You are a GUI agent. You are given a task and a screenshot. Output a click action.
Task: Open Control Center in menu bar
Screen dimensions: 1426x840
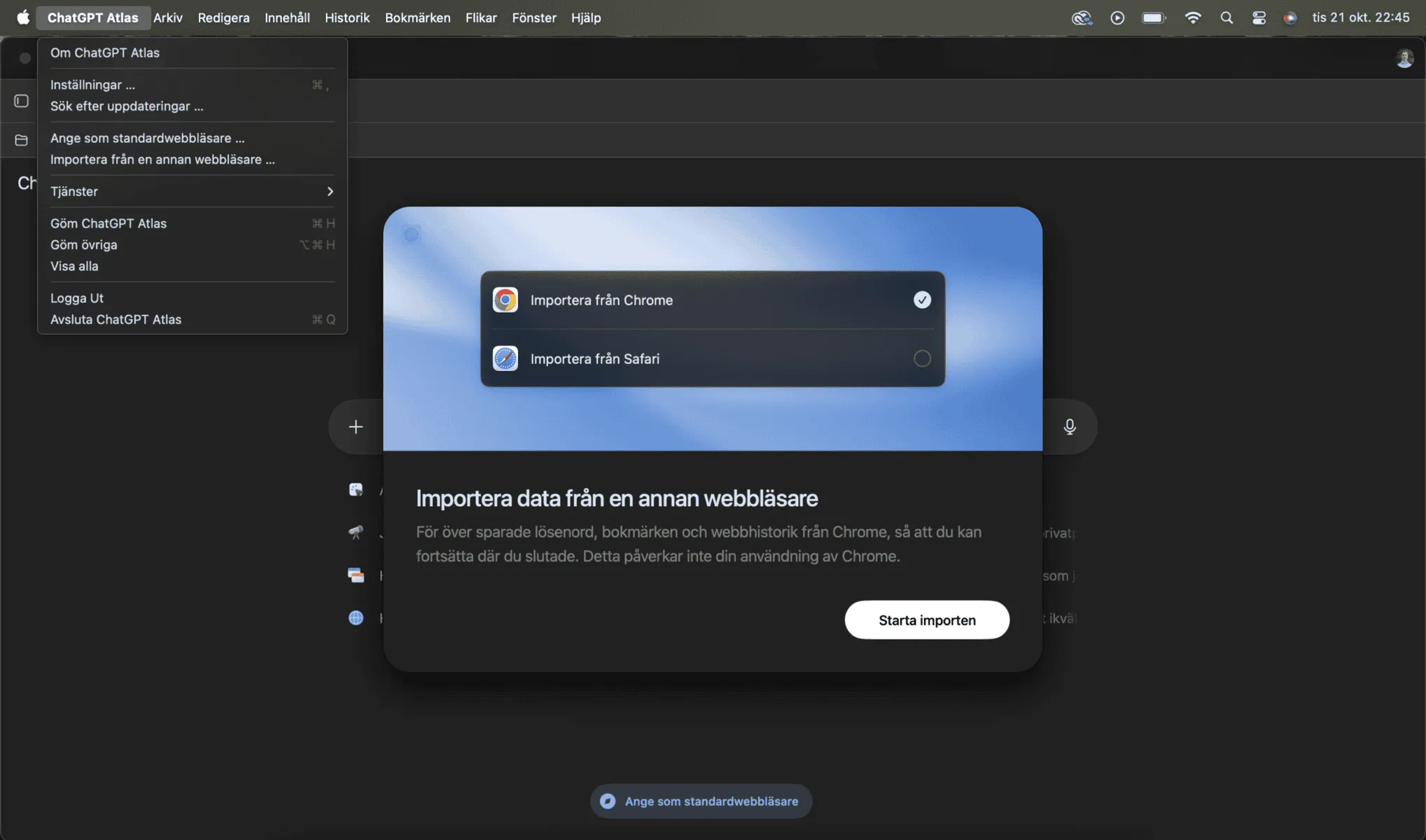[1259, 17]
